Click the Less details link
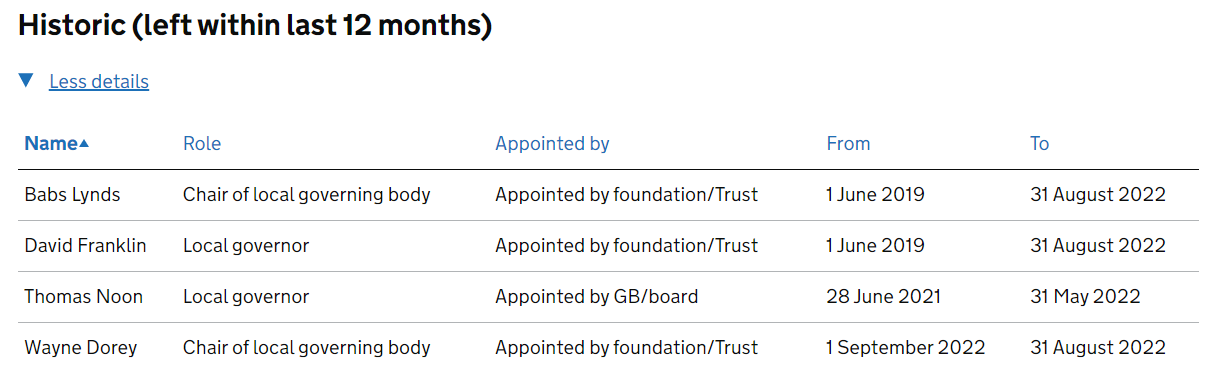The image size is (1217, 390). (99, 82)
